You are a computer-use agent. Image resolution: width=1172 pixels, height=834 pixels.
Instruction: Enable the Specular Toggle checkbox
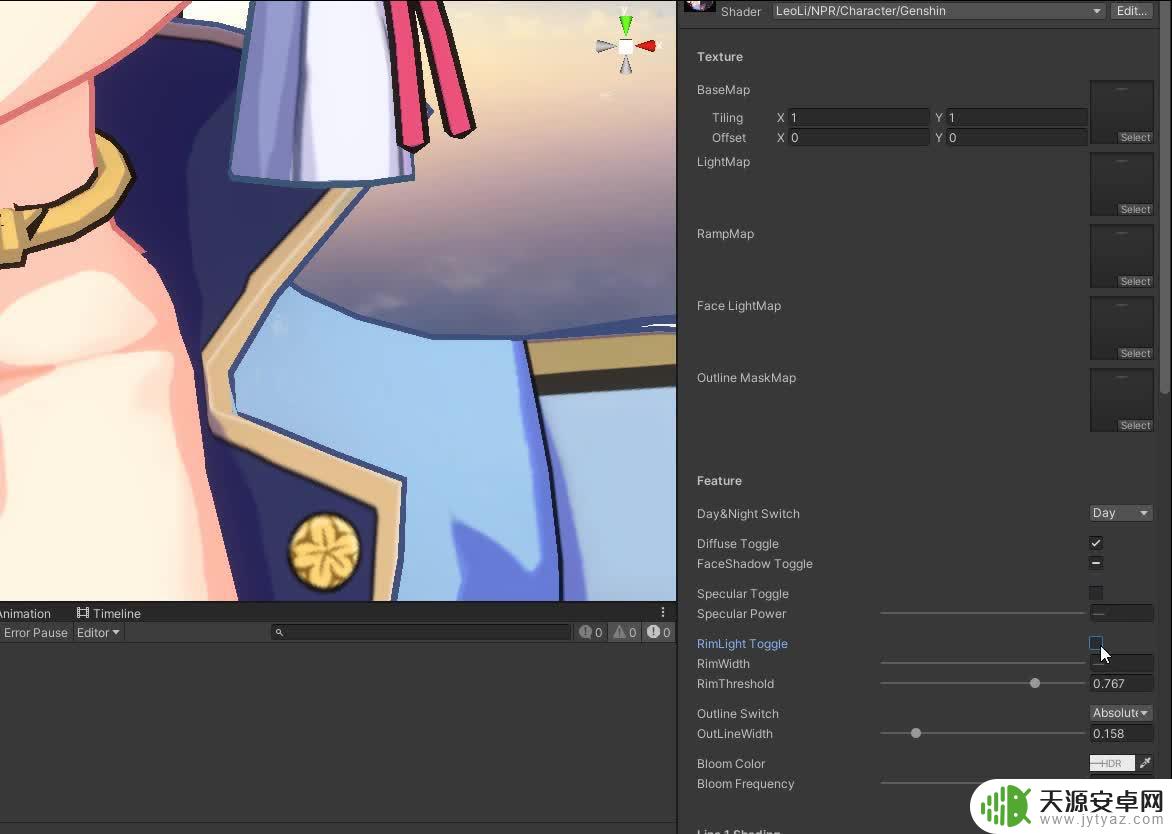[x=1096, y=593]
